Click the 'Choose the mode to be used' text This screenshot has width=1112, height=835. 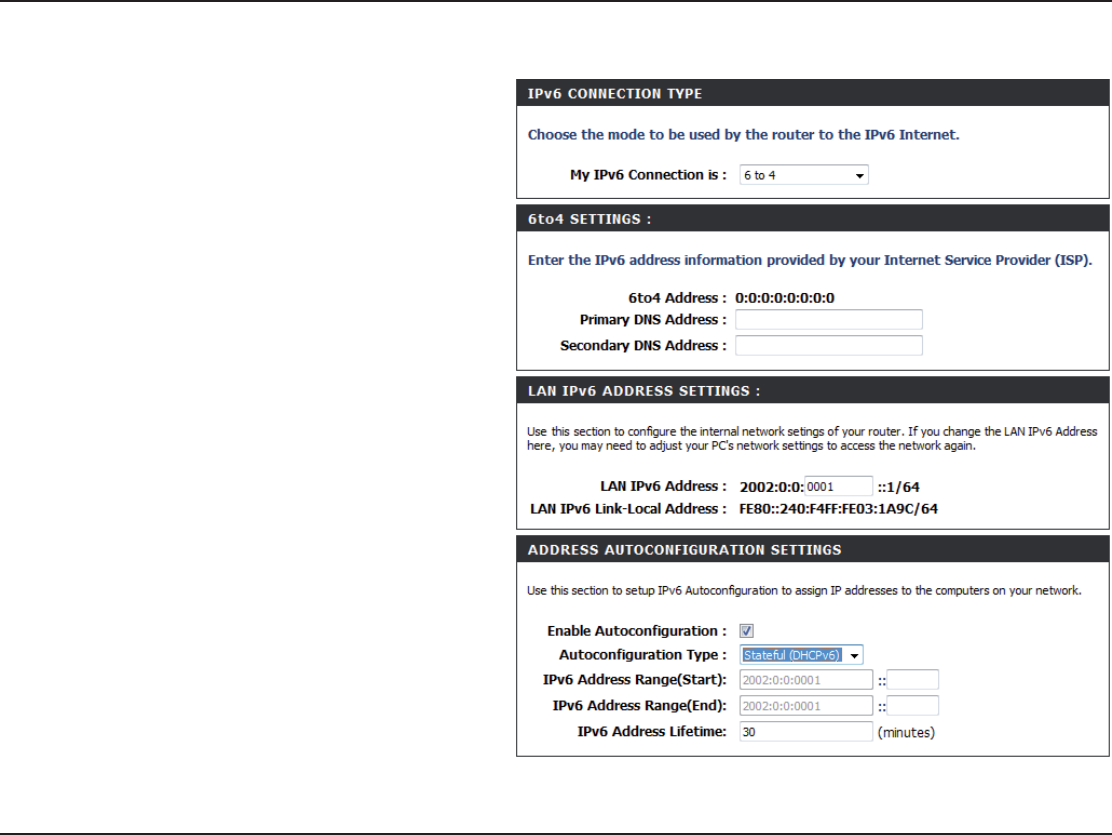743,135
